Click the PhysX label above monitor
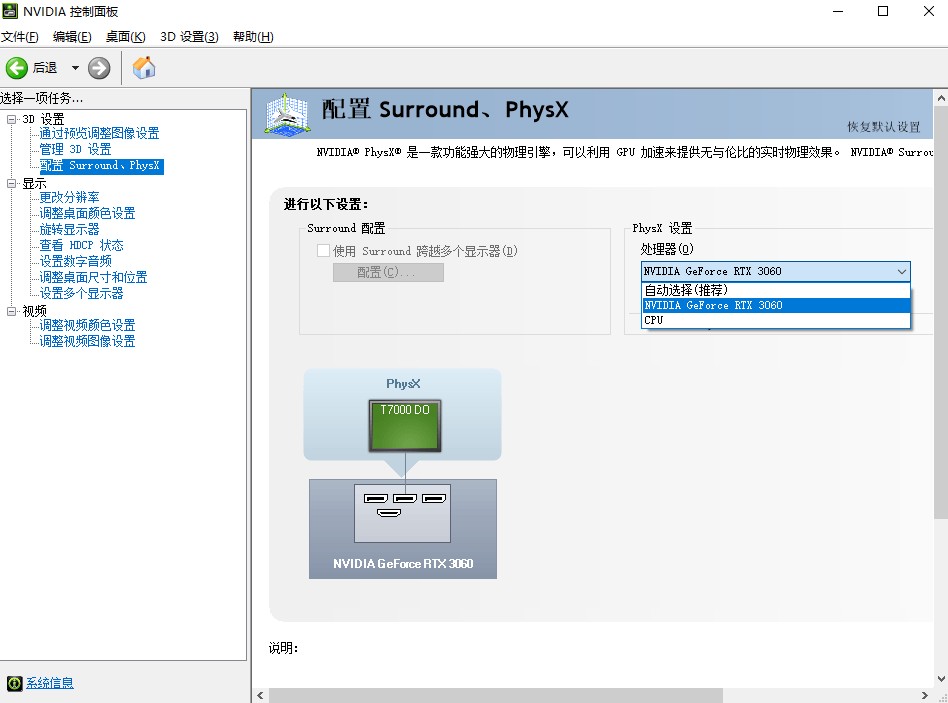Image resolution: width=948 pixels, height=703 pixels. coord(403,384)
